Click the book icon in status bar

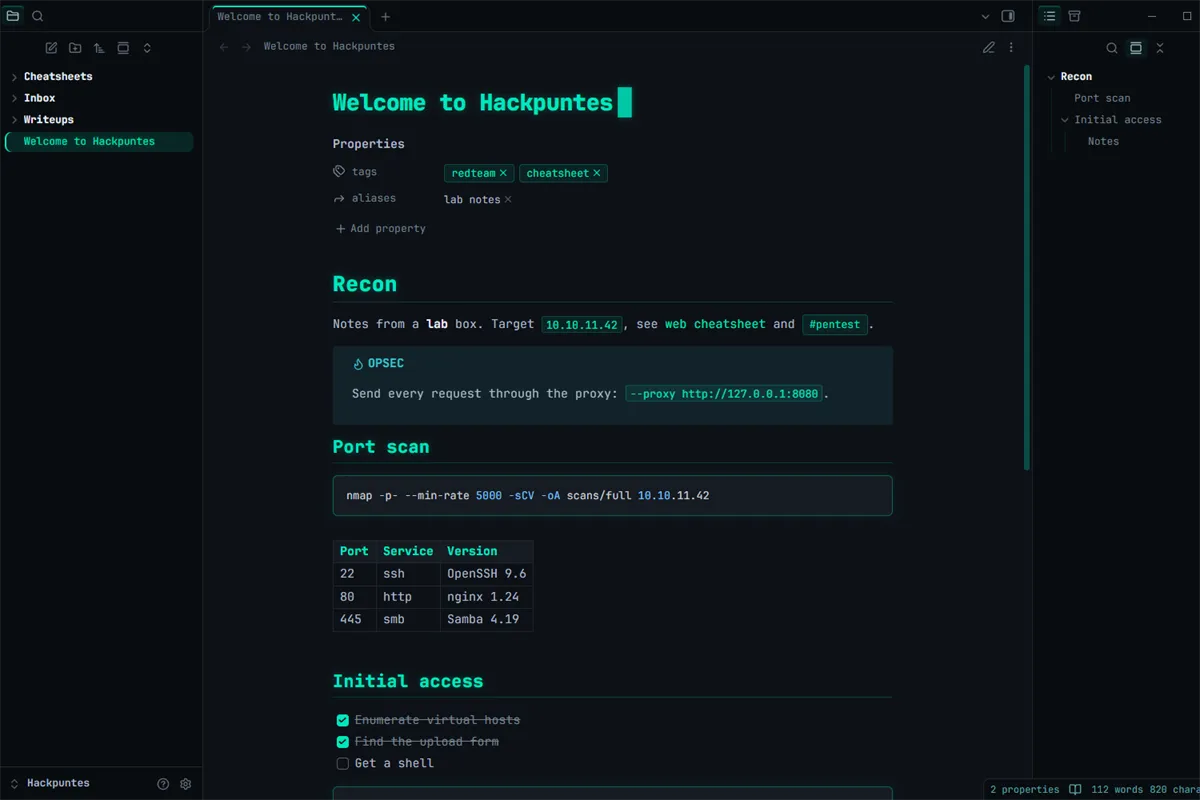click(x=1075, y=789)
